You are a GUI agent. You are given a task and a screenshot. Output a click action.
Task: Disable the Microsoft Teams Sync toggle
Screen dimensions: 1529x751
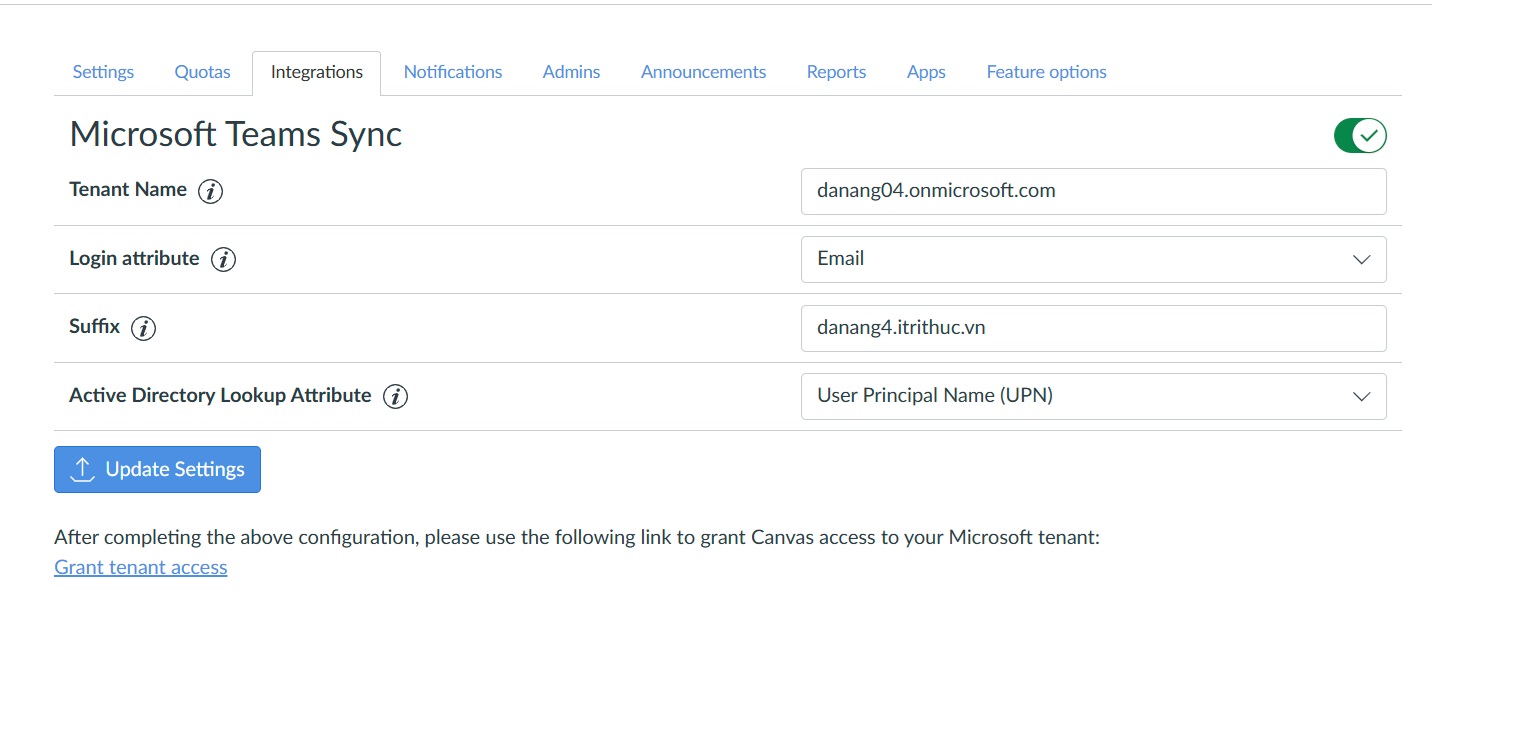pos(1360,135)
